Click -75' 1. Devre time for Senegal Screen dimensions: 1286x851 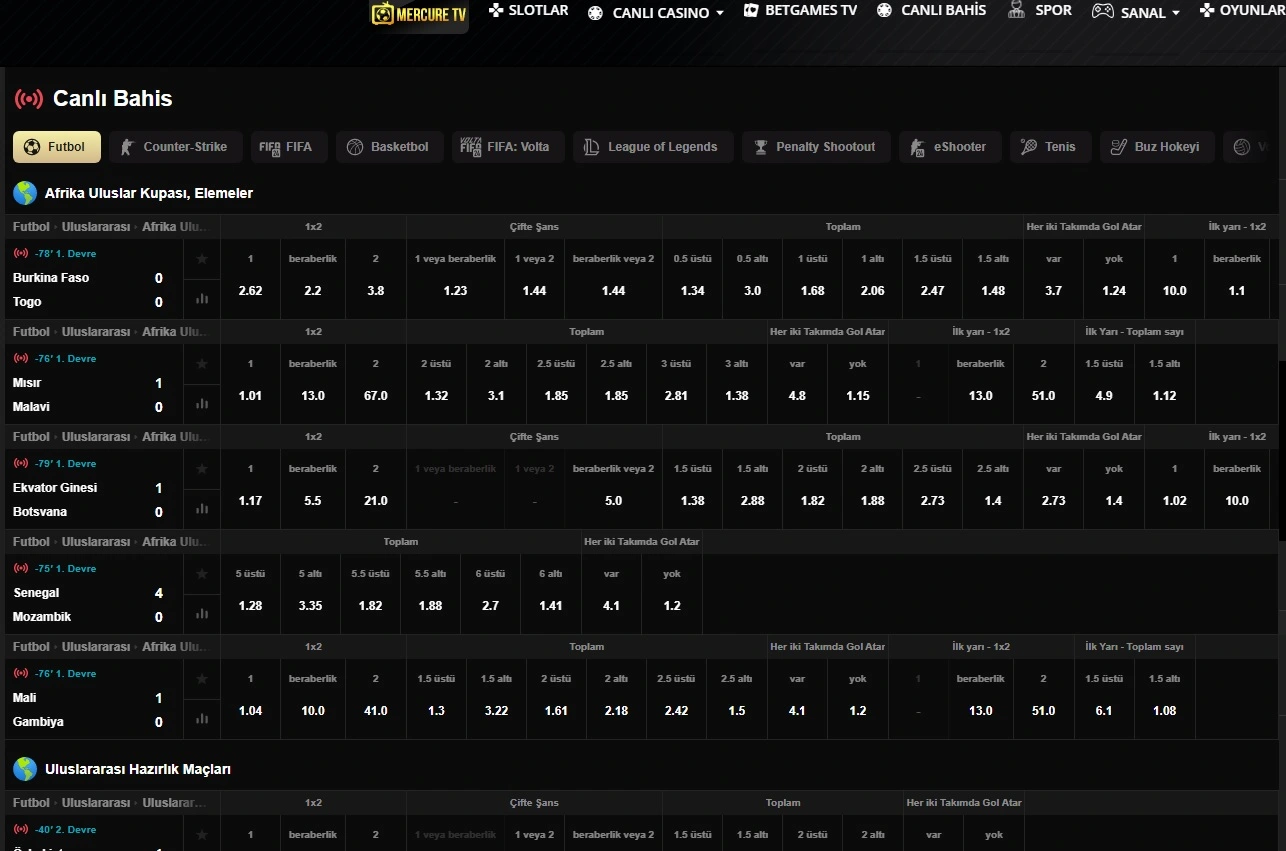65,569
